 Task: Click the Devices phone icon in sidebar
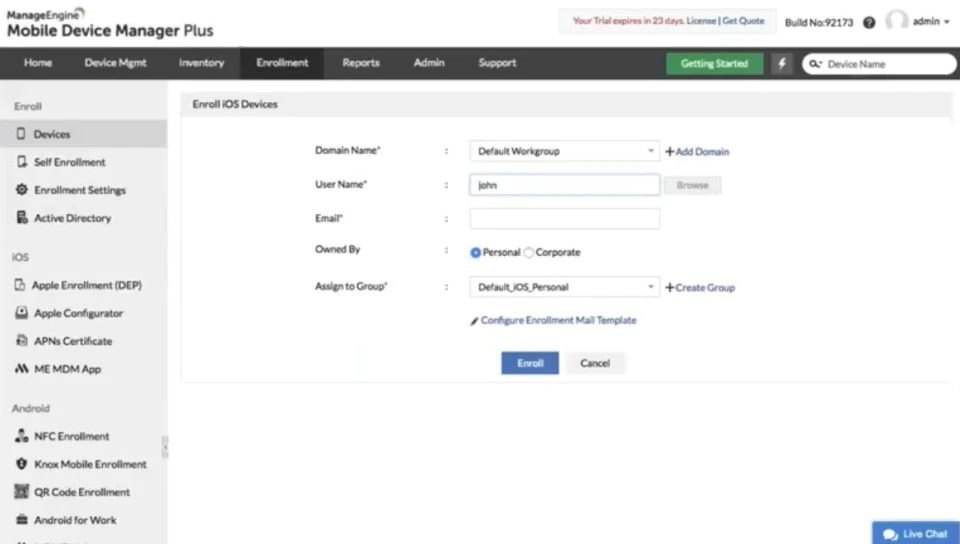21,133
